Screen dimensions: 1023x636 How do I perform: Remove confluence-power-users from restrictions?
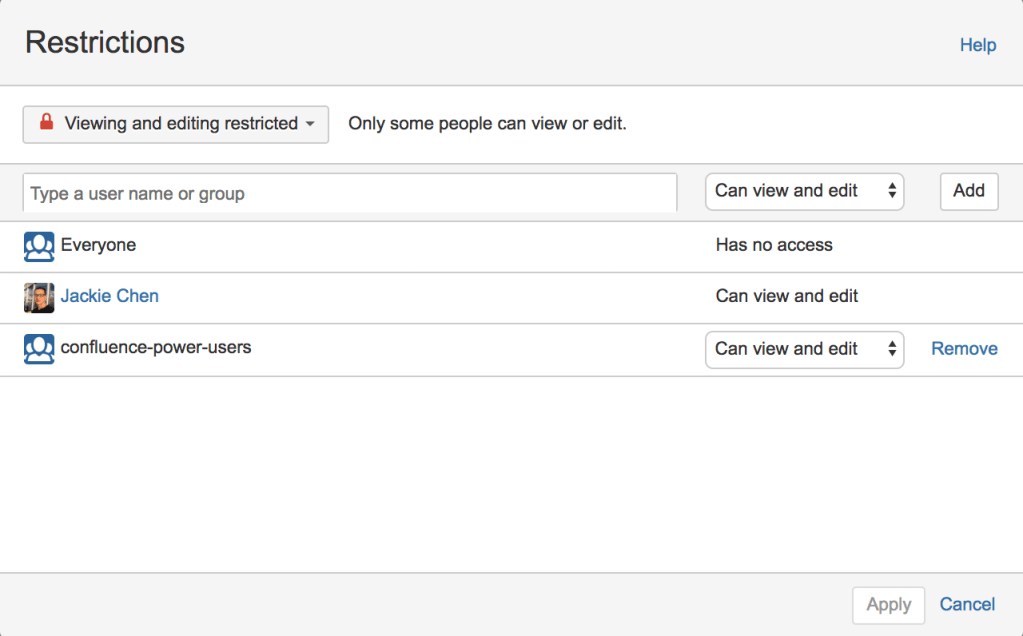coord(963,348)
